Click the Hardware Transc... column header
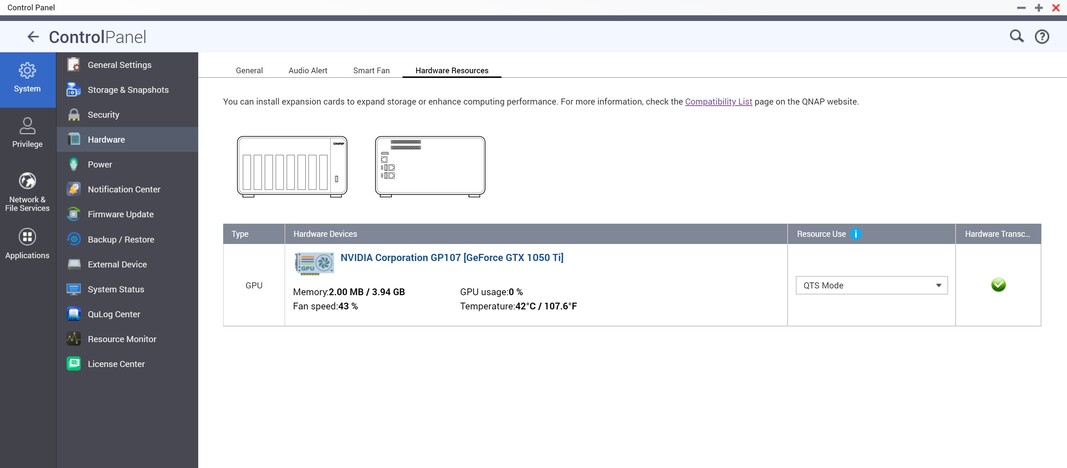The image size is (1067, 468). [x=998, y=233]
